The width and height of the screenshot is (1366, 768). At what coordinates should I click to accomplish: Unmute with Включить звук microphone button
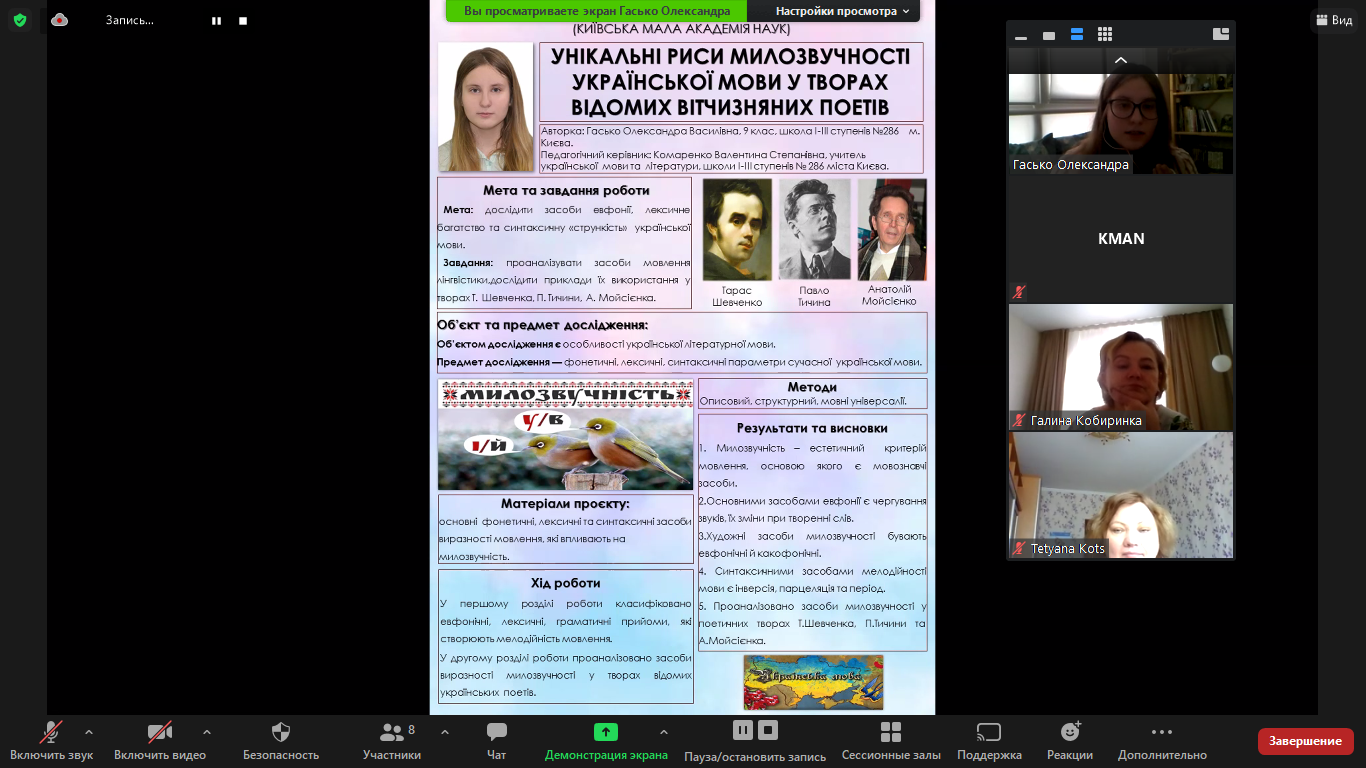52,741
